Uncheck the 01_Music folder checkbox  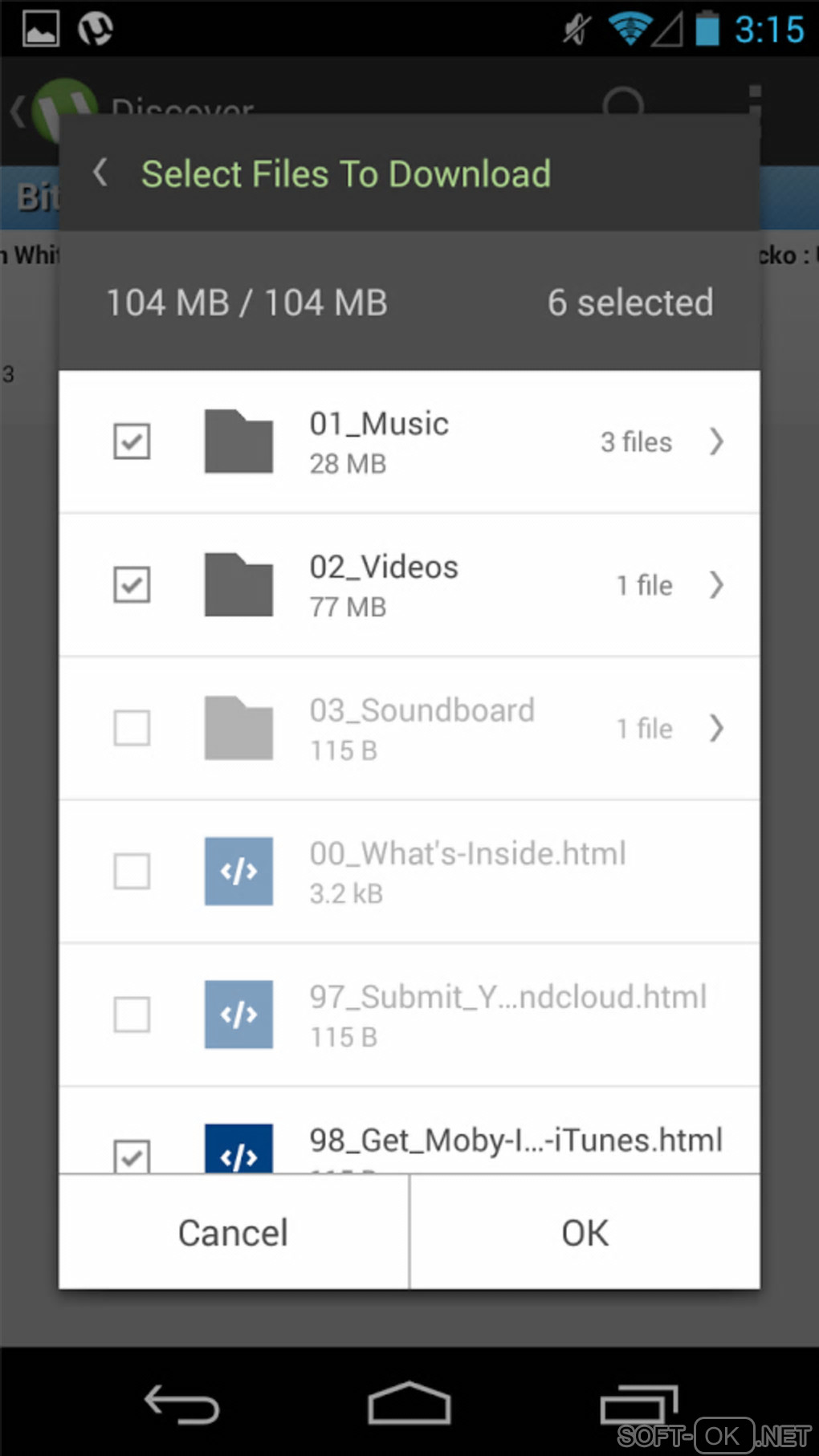click(132, 441)
